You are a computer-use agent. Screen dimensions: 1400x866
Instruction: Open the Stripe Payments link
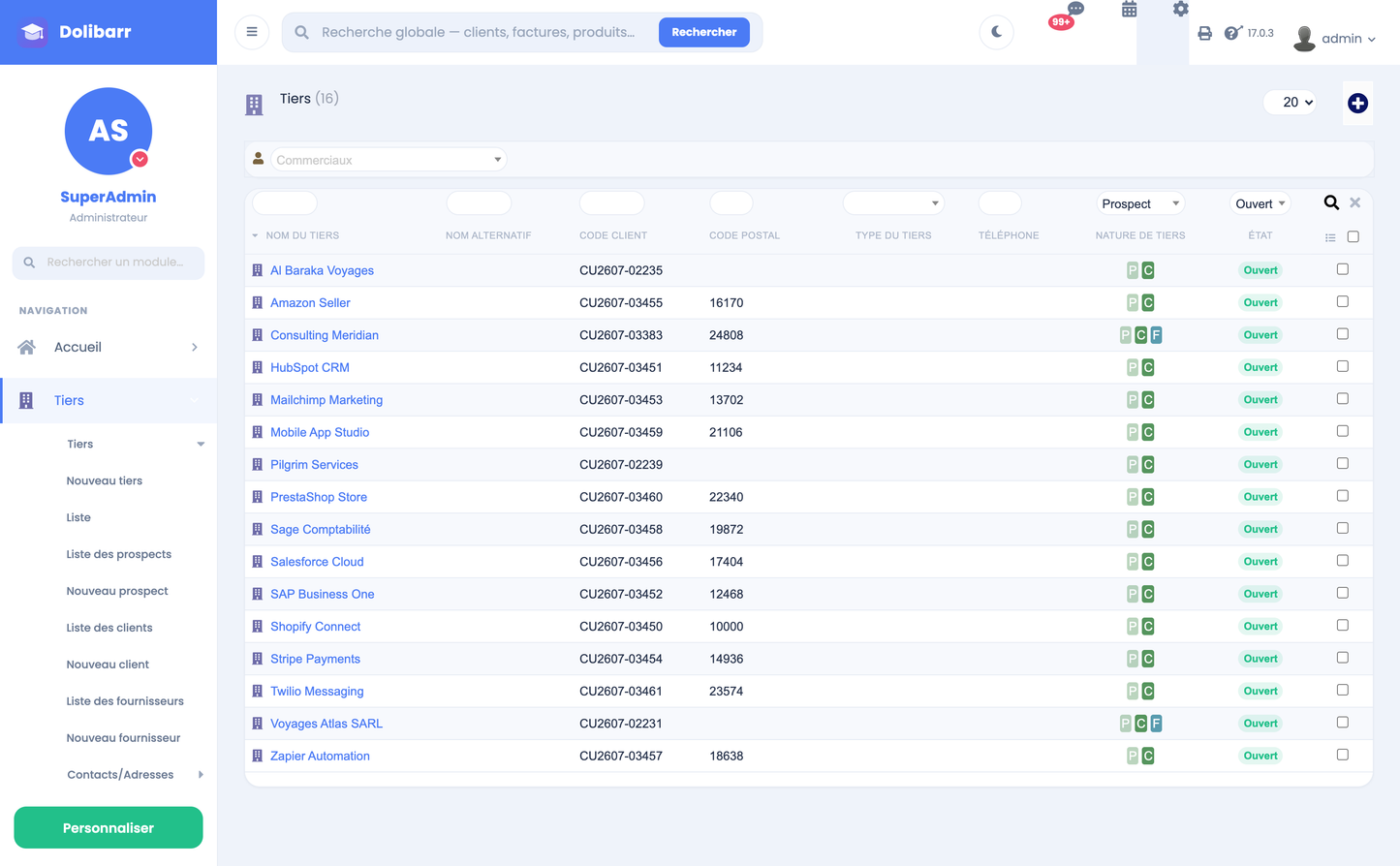pos(315,659)
